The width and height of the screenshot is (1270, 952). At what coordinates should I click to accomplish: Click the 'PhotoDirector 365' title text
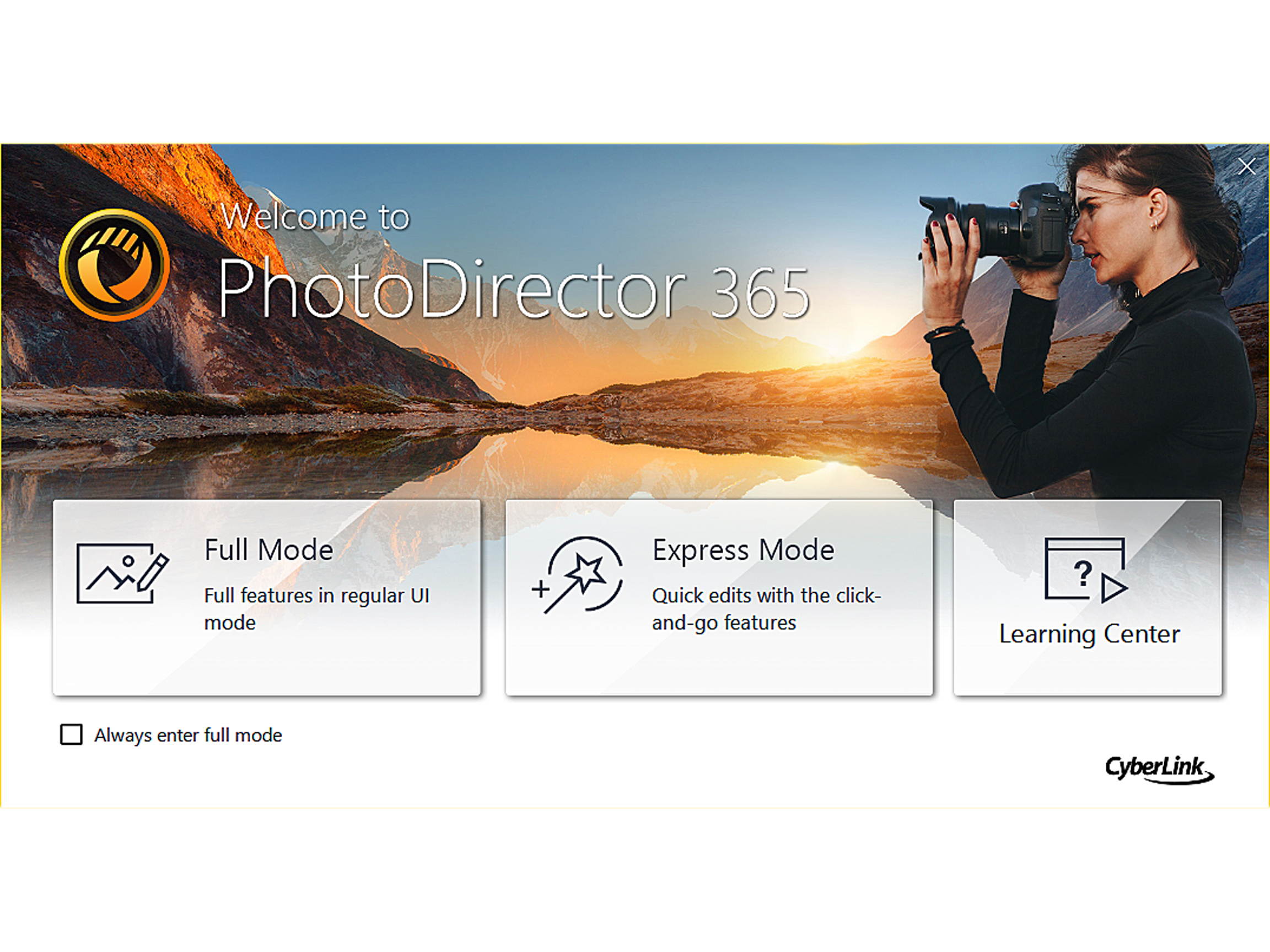(x=513, y=290)
